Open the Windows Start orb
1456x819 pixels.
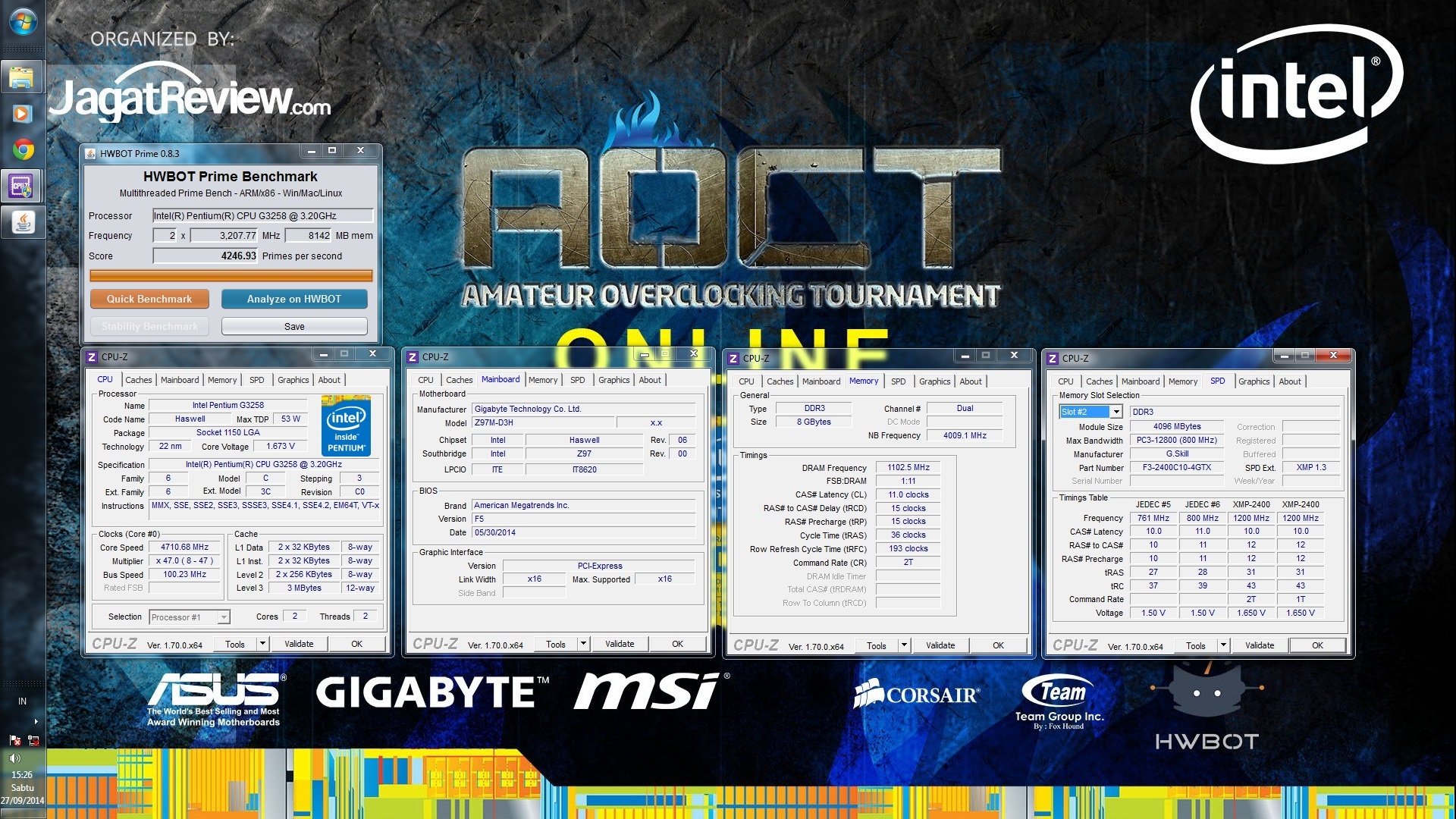(x=23, y=22)
